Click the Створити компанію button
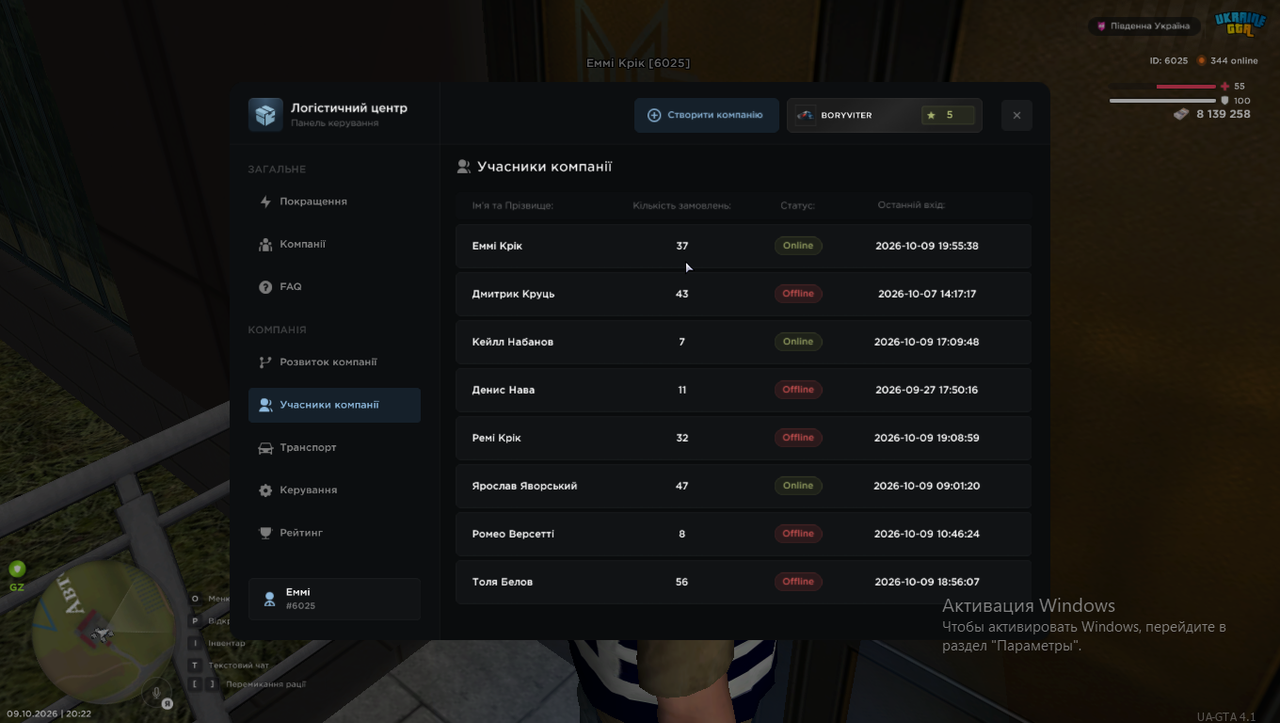Screen dimensions: 1280x723 [x=706, y=115]
